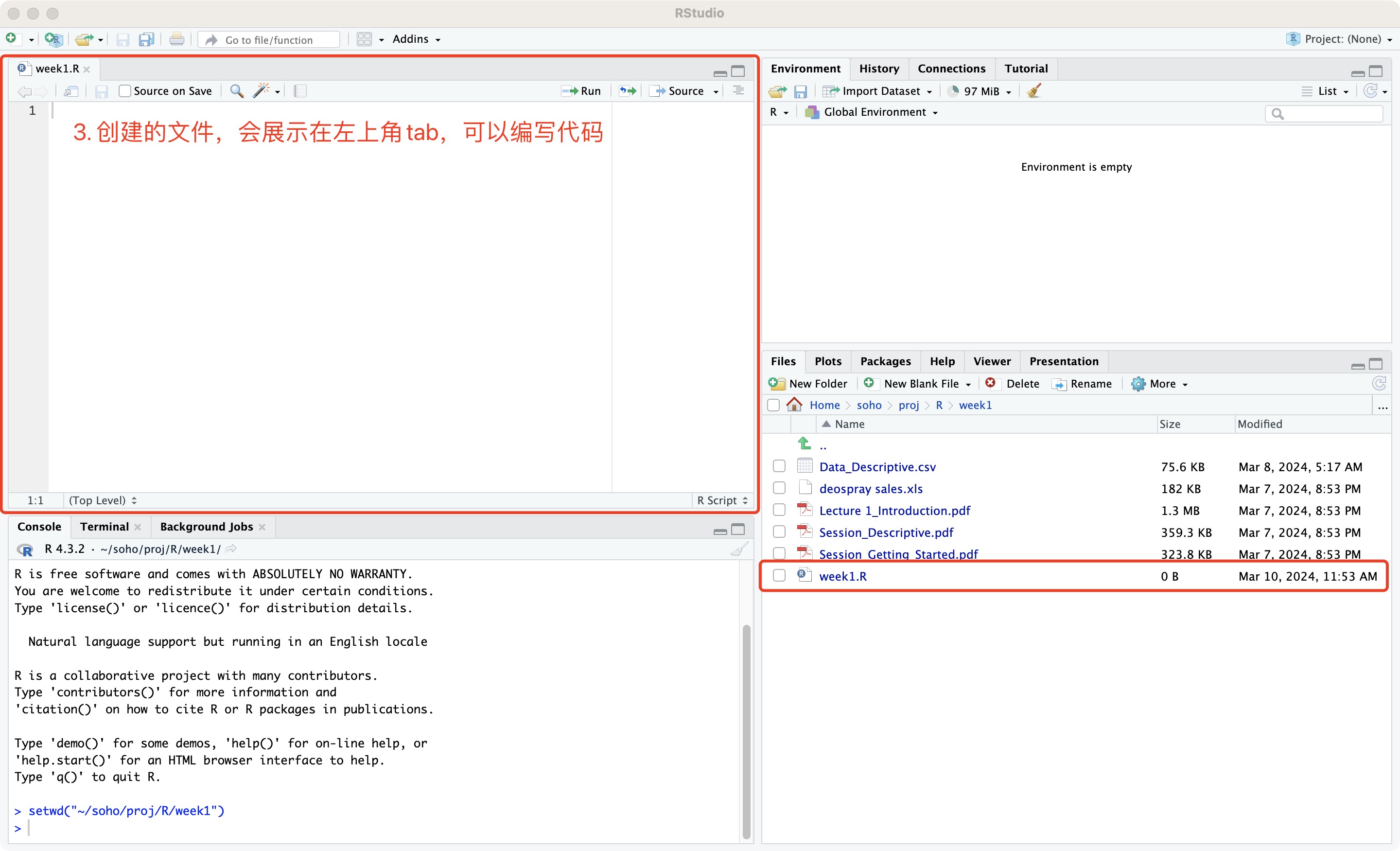Image resolution: width=1400 pixels, height=851 pixels.
Task: Enable the Source on Save checkbox
Action: click(x=124, y=91)
